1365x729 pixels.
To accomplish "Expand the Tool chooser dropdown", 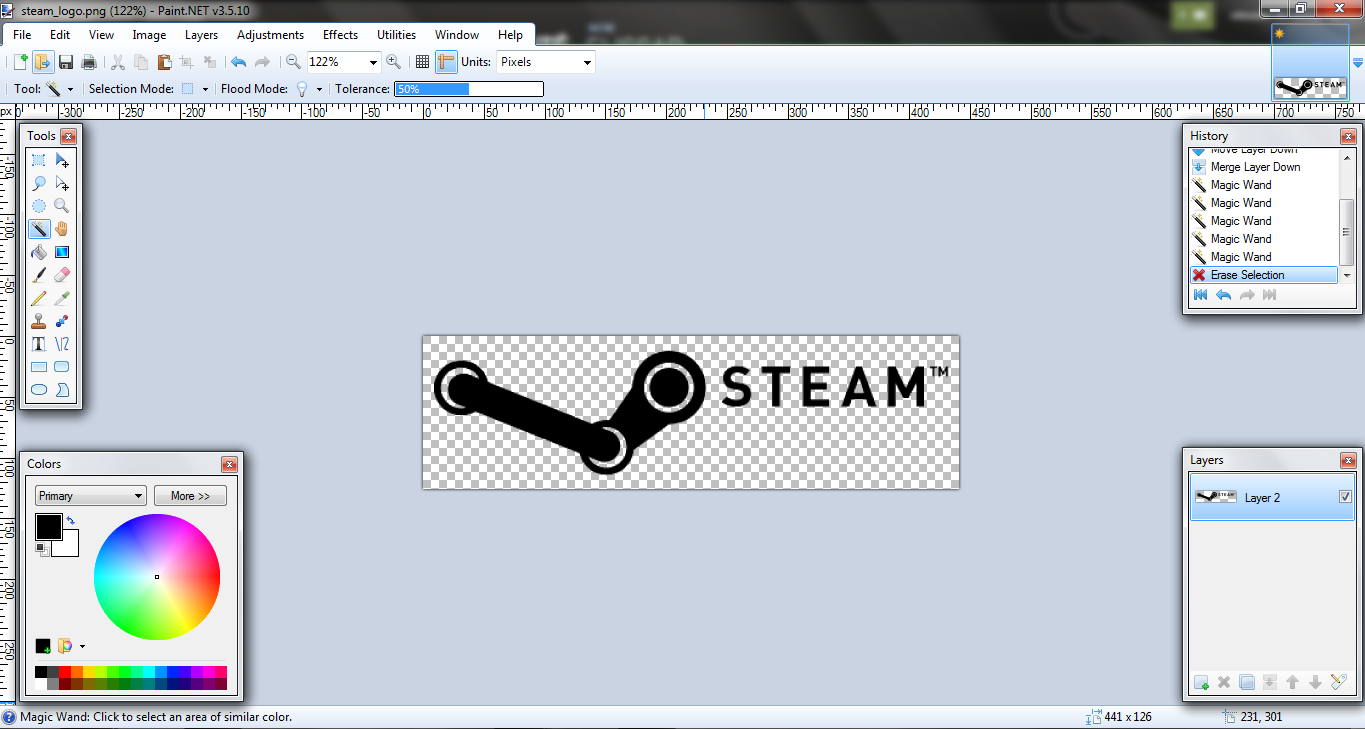I will 70,89.
